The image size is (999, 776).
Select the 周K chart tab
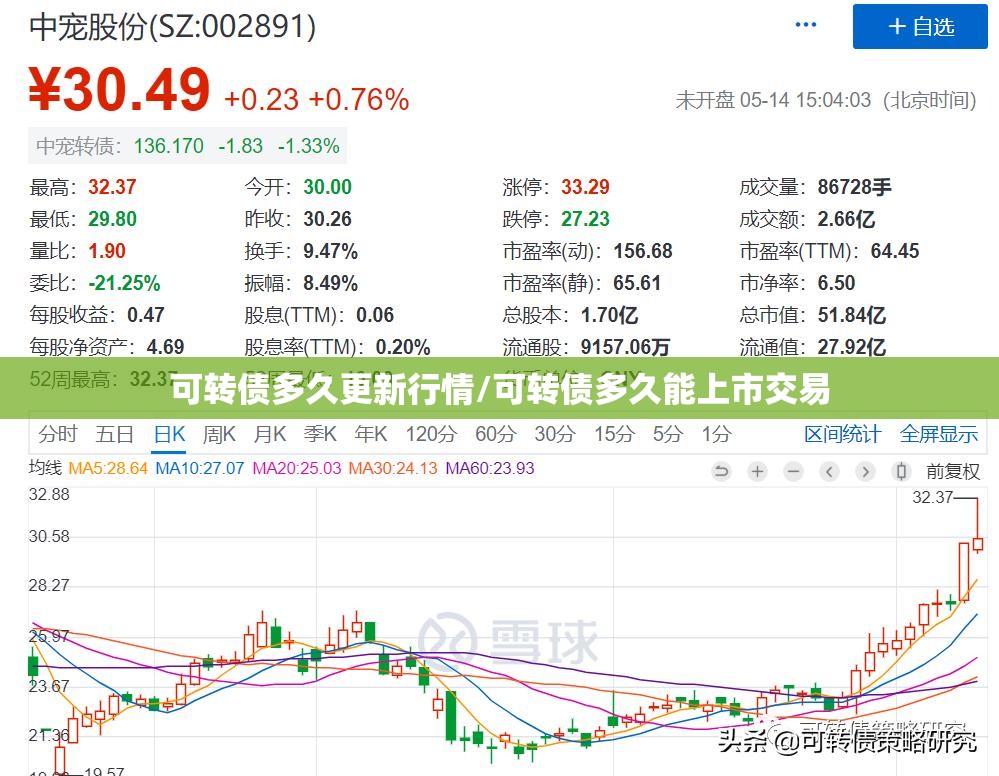(219, 435)
